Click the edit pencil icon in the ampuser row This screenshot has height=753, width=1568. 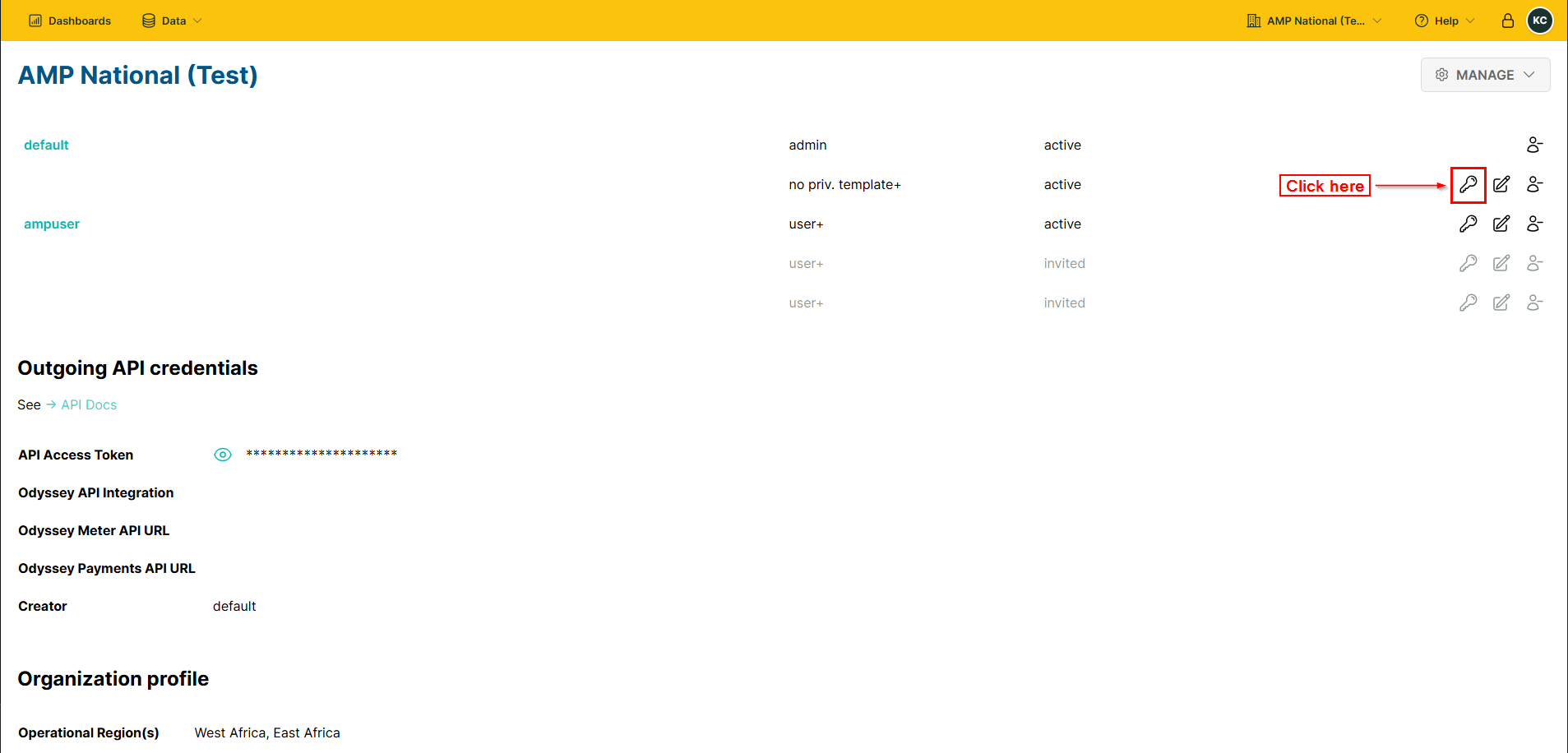(x=1501, y=224)
